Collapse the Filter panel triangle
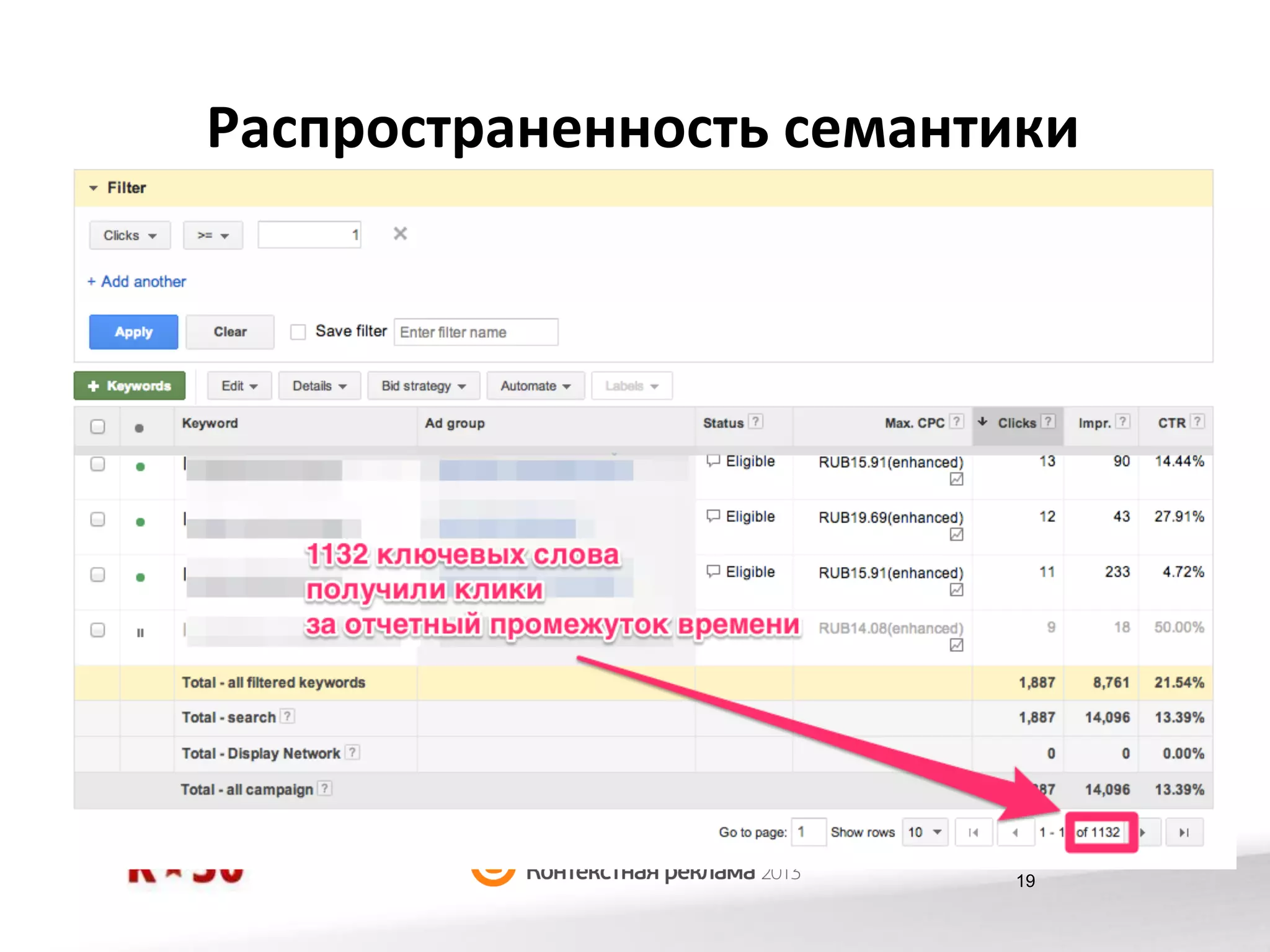The height and width of the screenshot is (952, 1270). tap(94, 188)
